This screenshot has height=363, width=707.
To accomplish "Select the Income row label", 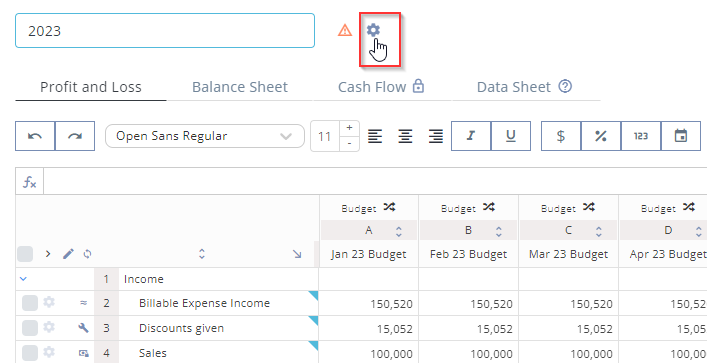I will pos(144,279).
